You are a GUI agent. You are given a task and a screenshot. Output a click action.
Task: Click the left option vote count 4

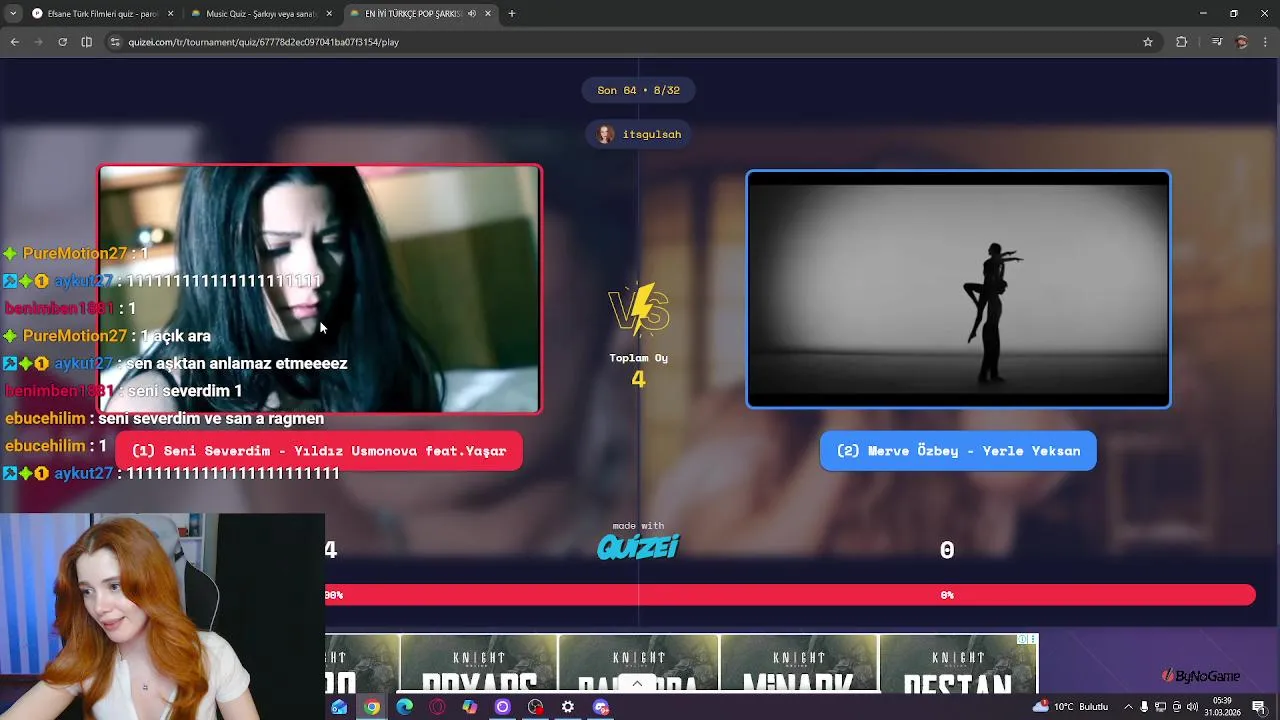pyautogui.click(x=331, y=550)
